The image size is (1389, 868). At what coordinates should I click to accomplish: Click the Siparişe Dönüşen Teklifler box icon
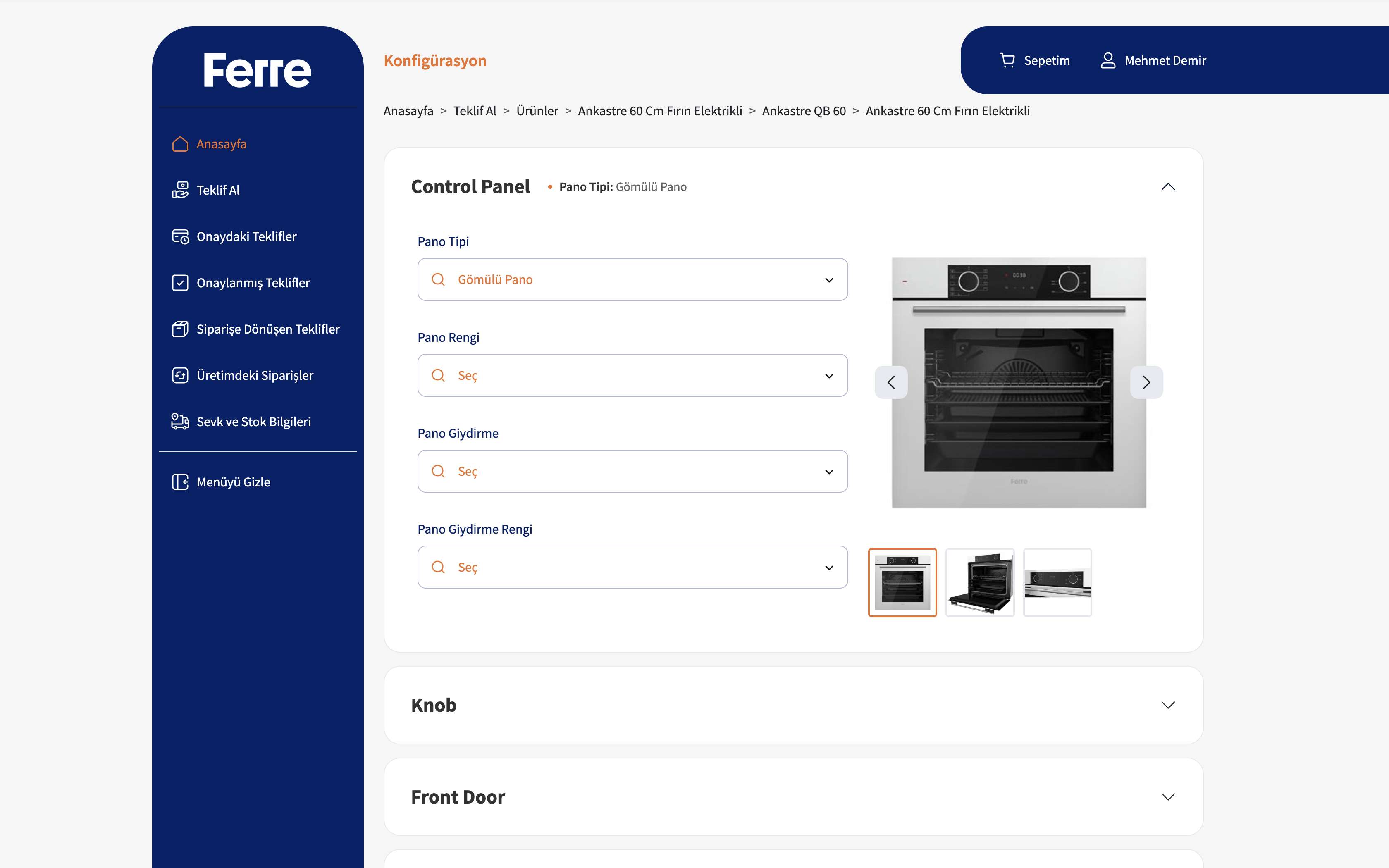pyautogui.click(x=180, y=329)
